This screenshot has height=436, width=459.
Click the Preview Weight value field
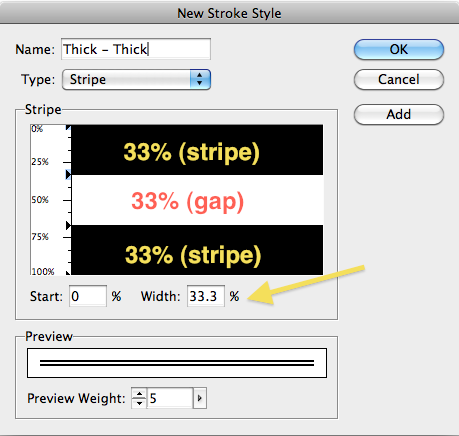[x=170, y=398]
